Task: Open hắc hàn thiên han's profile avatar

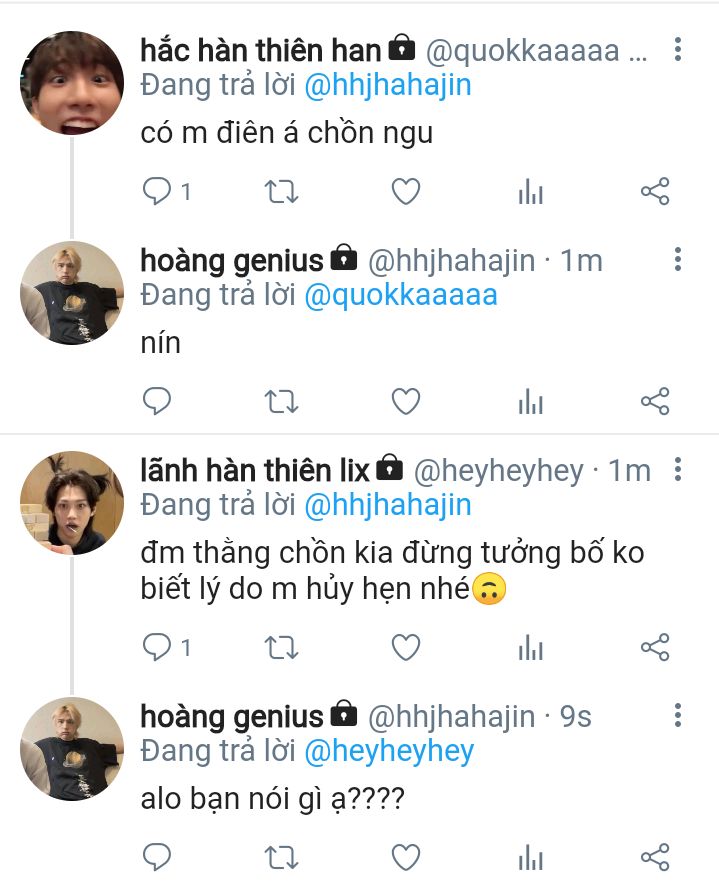Action: click(71, 83)
